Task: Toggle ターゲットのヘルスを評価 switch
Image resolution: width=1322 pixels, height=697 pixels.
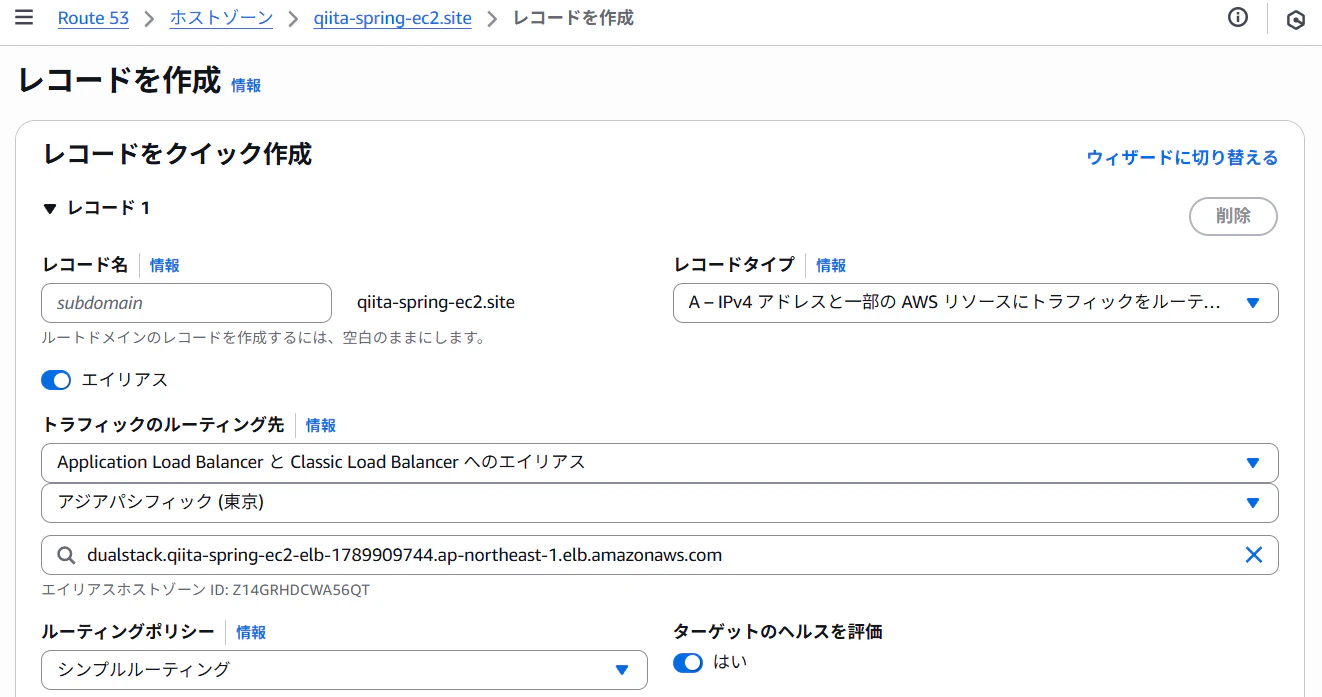Action: (x=688, y=662)
